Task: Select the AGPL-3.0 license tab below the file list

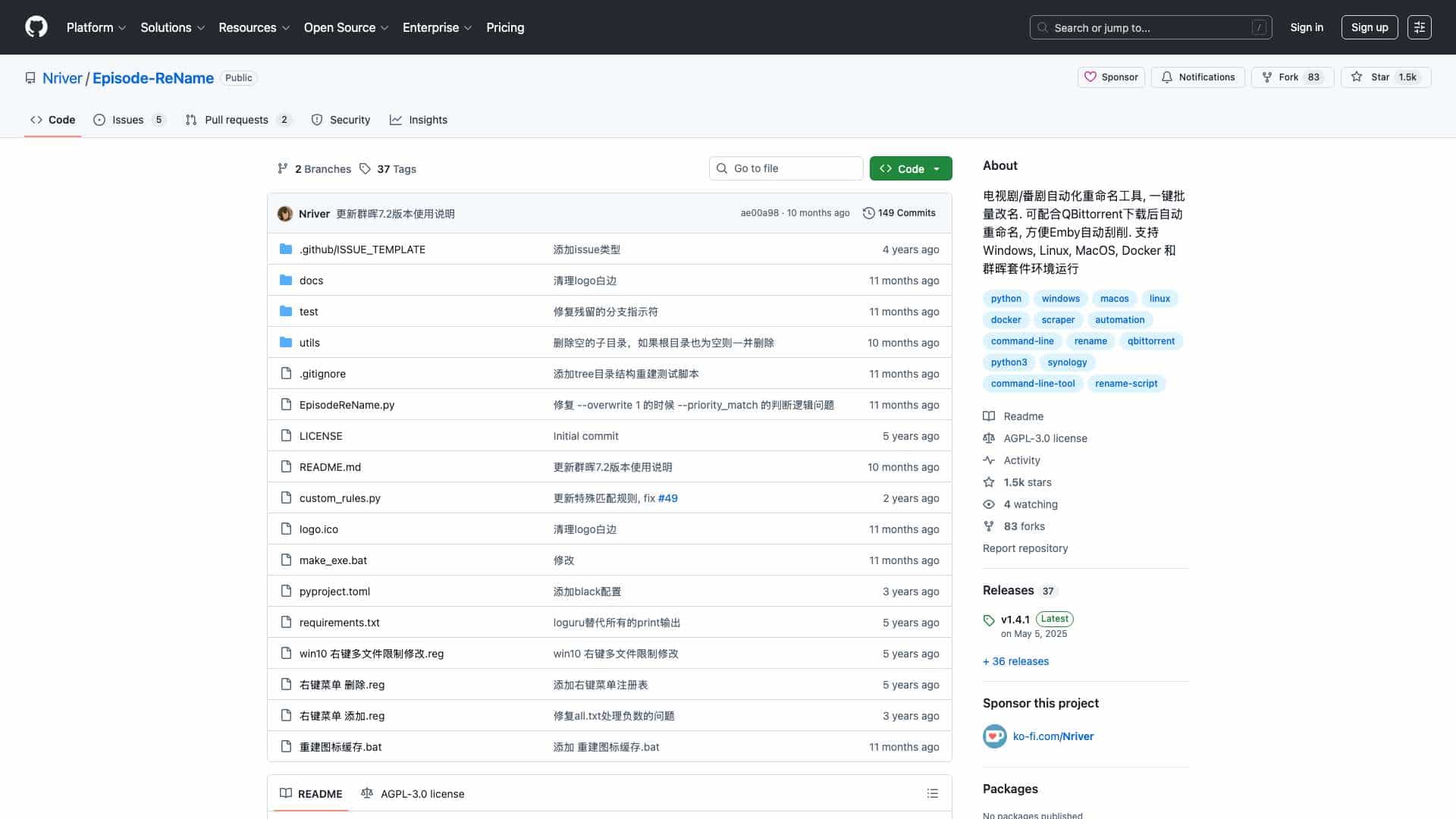Action: point(413,794)
